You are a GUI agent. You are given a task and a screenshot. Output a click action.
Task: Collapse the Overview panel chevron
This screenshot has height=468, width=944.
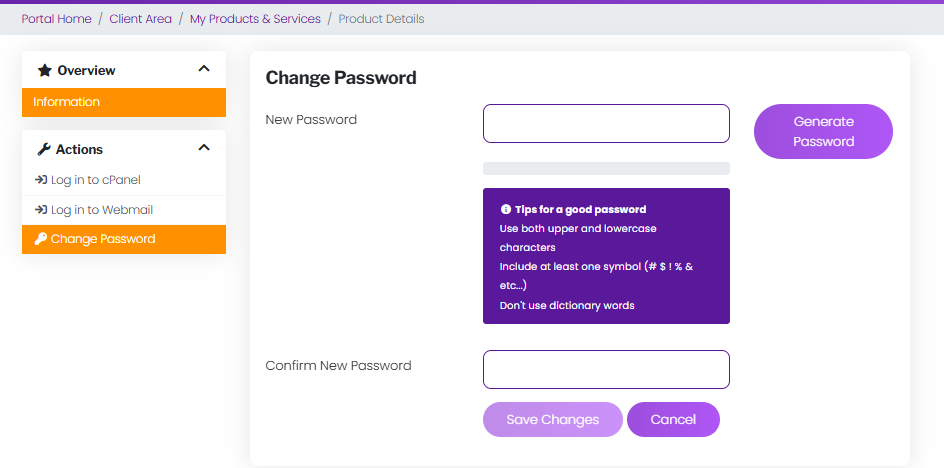[204, 69]
